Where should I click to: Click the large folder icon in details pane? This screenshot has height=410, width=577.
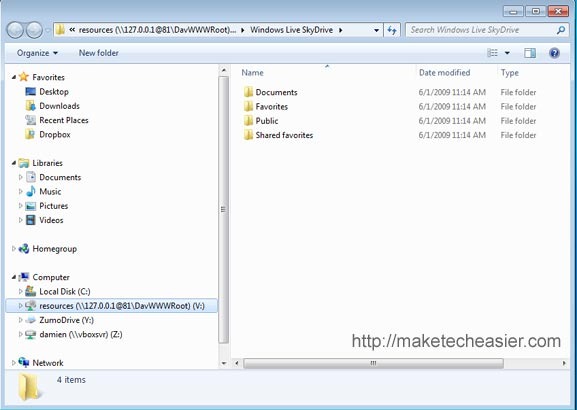coord(29,387)
